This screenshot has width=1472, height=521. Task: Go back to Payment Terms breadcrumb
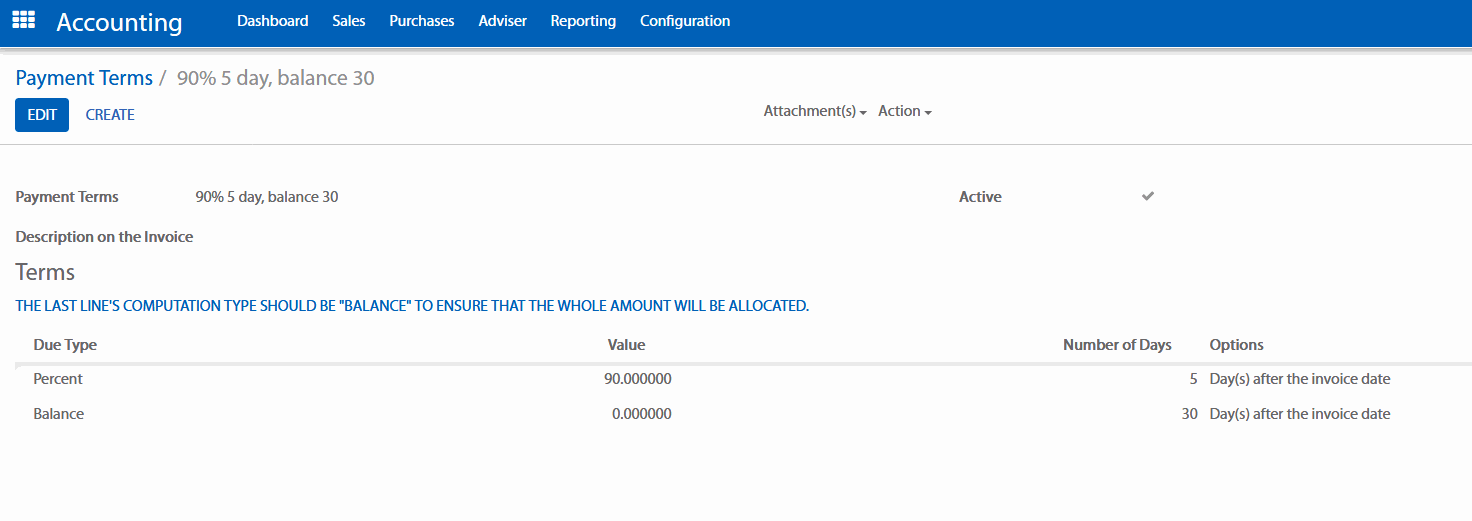(x=84, y=78)
